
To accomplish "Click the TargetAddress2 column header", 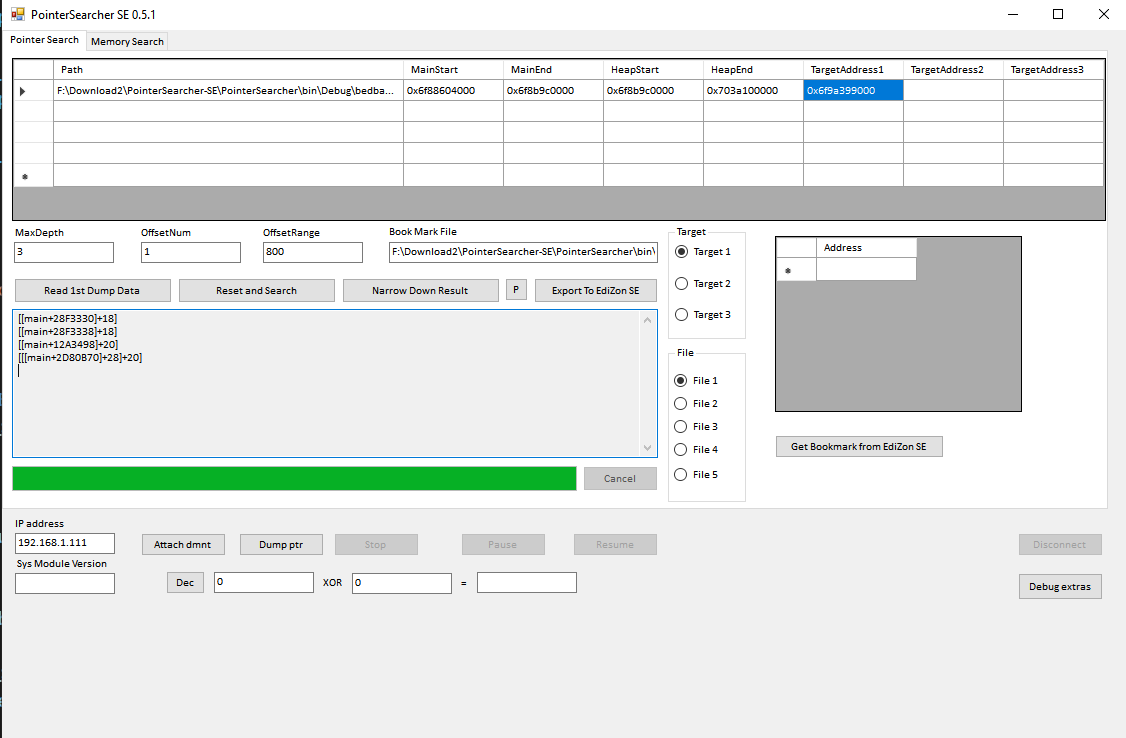I will [953, 70].
